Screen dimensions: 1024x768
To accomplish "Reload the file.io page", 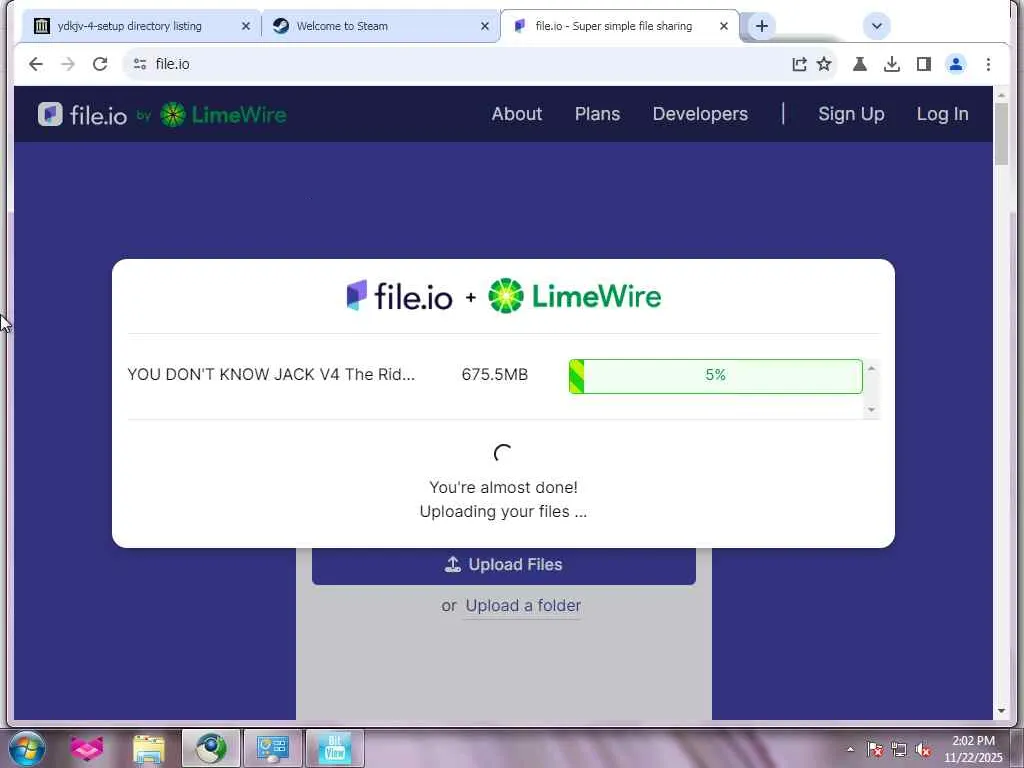I will [100, 64].
